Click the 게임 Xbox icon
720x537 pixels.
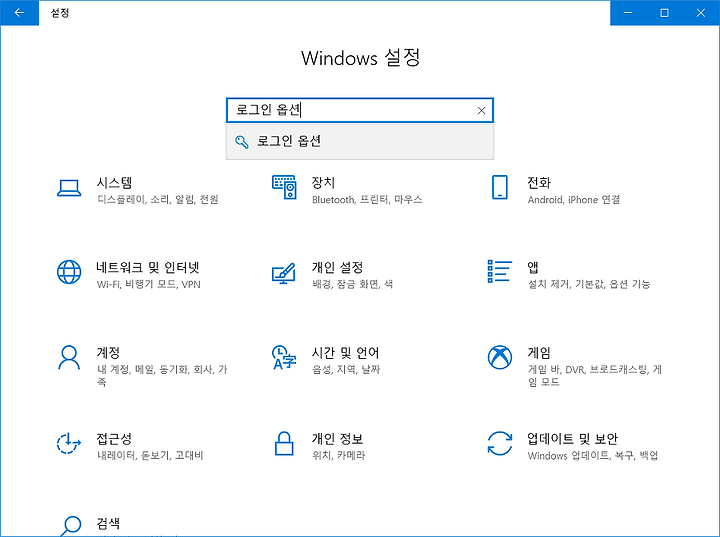coord(500,357)
